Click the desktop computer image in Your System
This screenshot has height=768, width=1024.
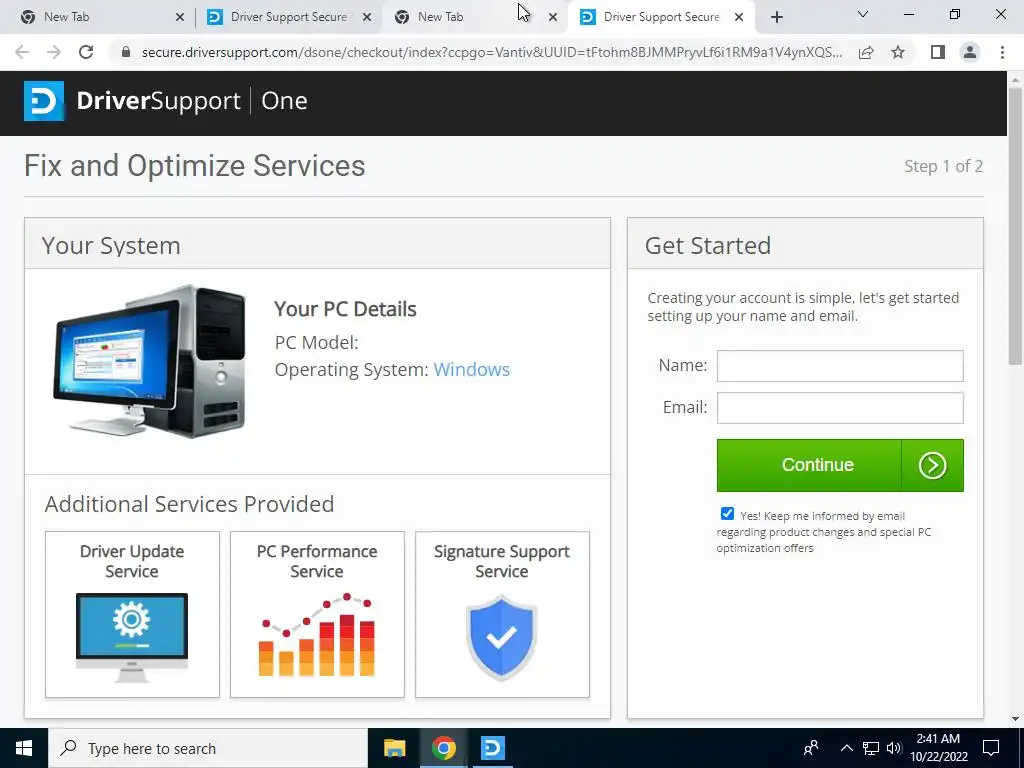coord(150,361)
